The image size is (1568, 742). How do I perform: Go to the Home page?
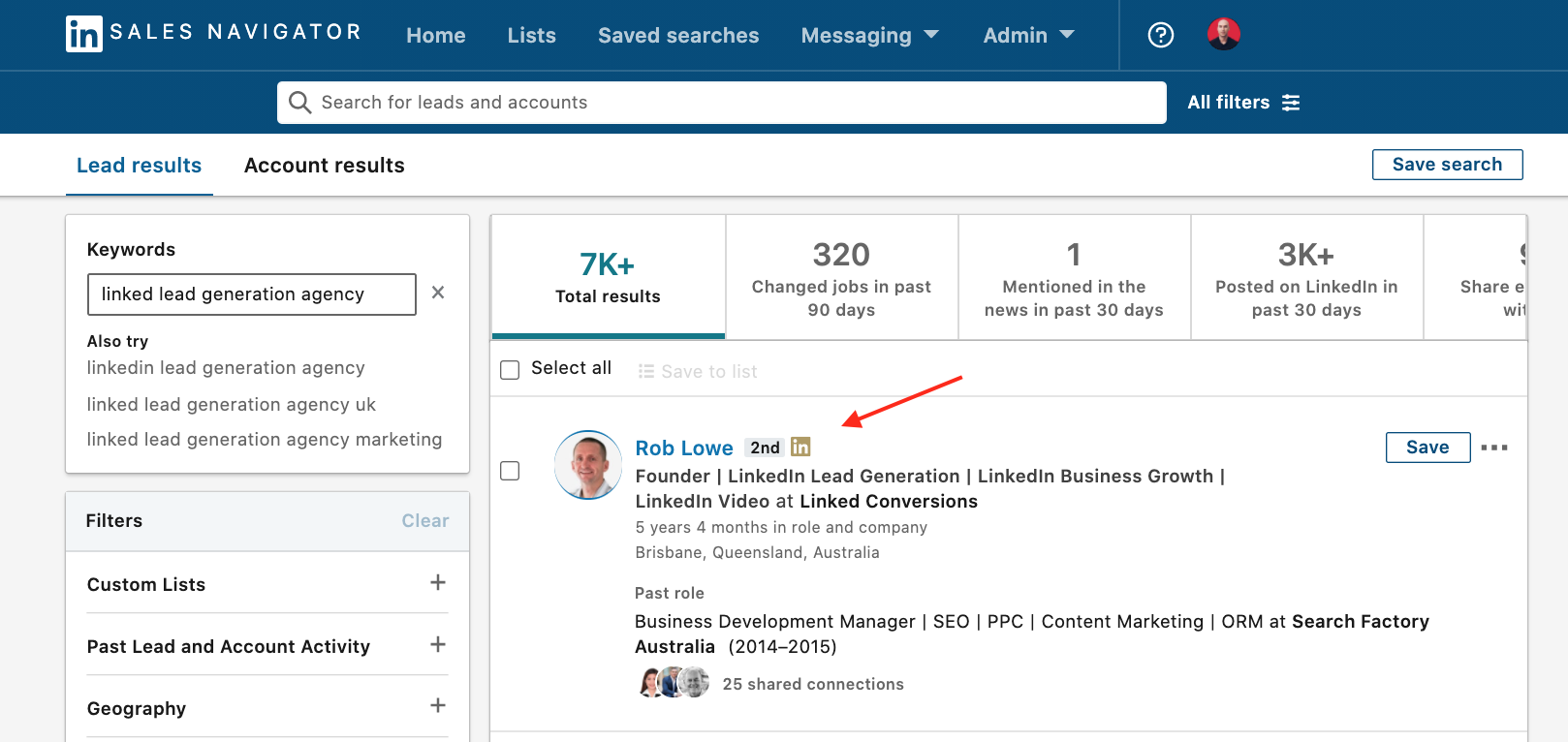(436, 36)
